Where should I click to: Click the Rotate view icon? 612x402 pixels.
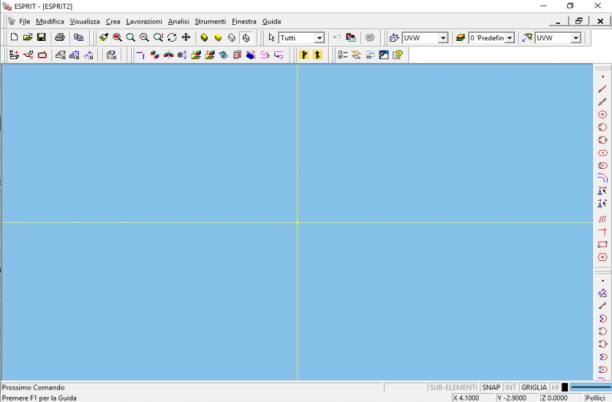pos(172,37)
